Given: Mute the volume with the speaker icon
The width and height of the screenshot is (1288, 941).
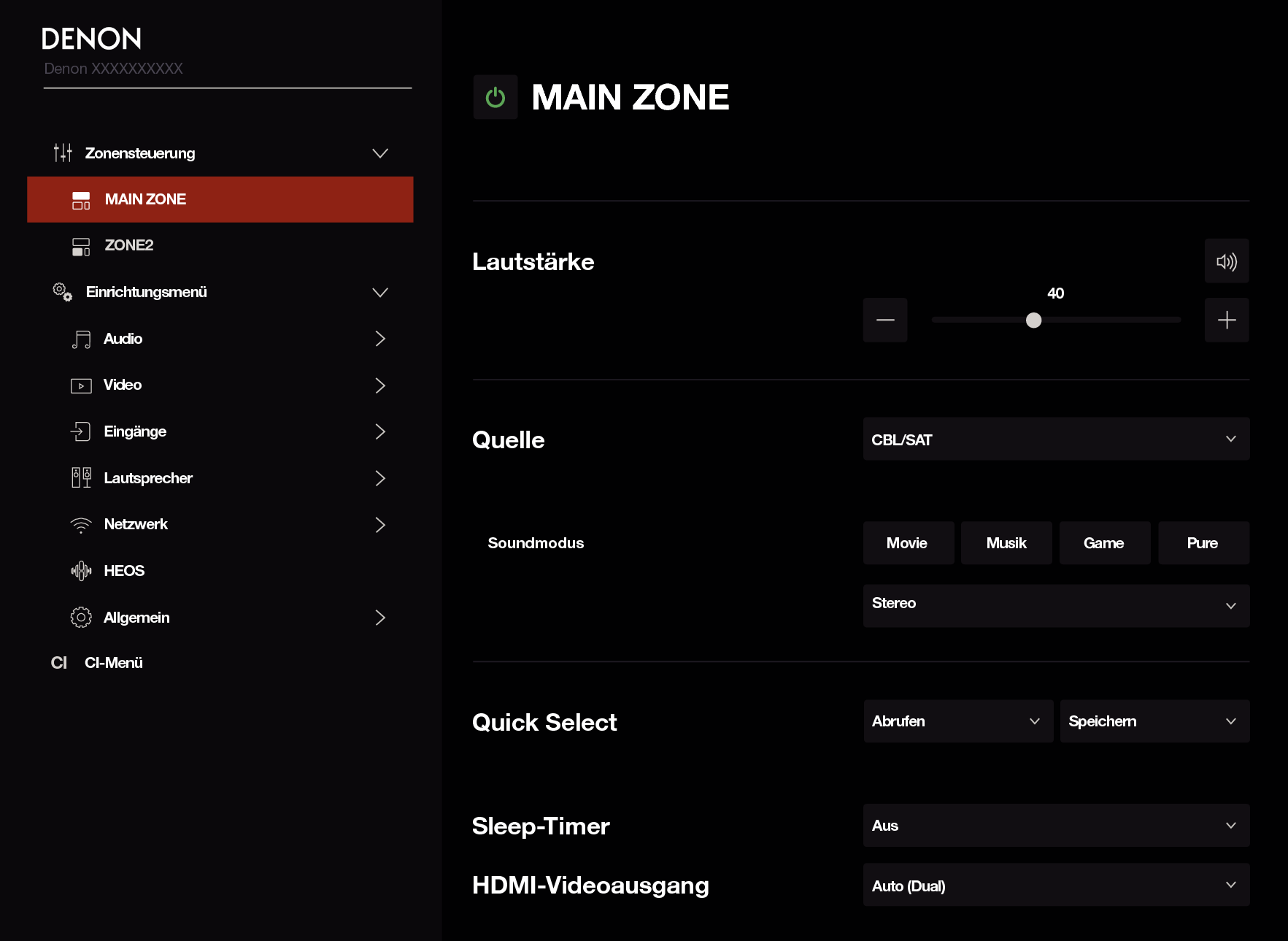Looking at the screenshot, I should [x=1226, y=261].
